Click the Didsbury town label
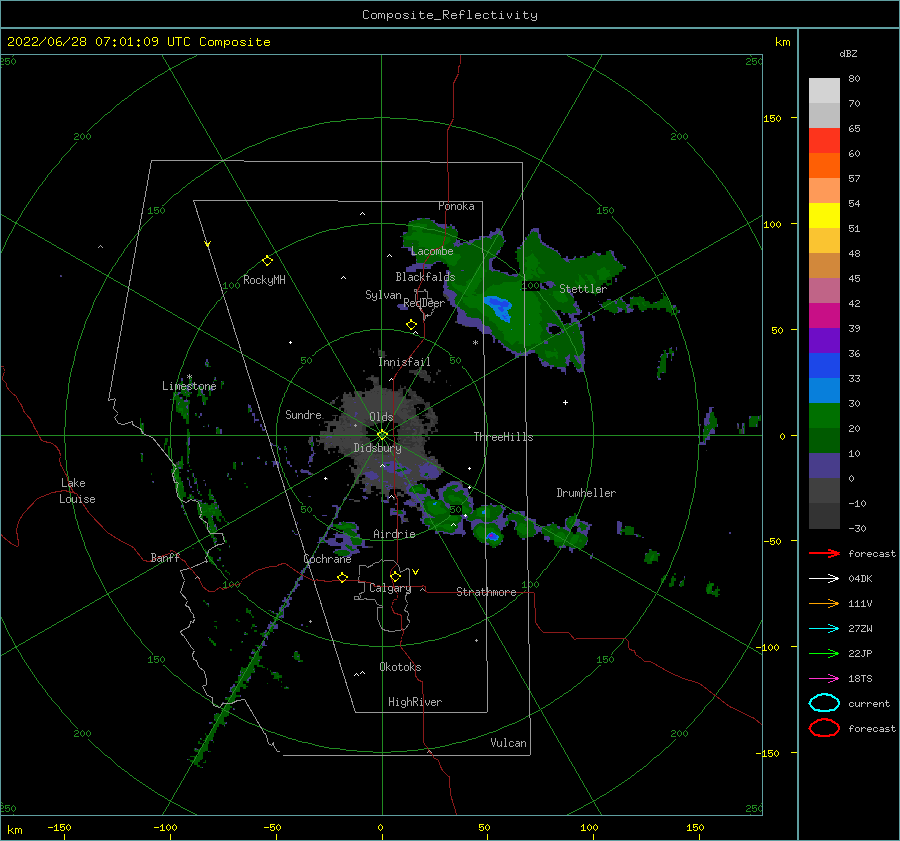The height and width of the screenshot is (841, 900). [377, 448]
